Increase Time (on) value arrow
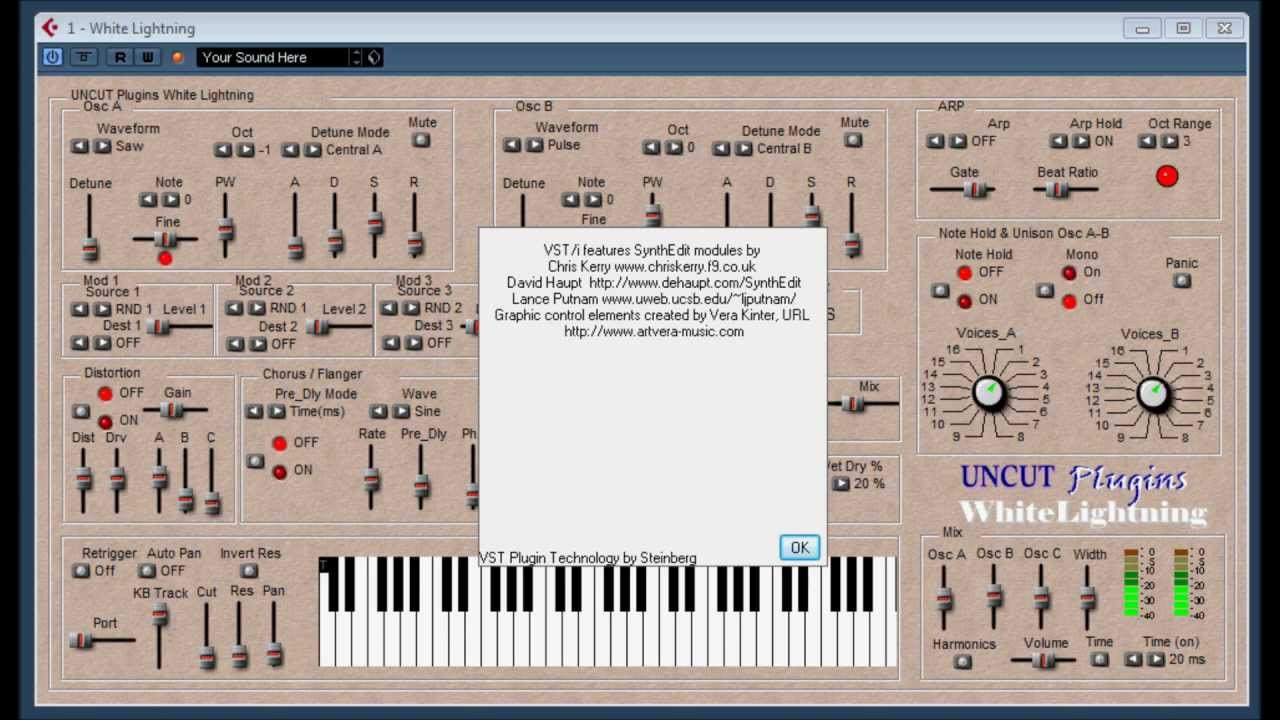 pyautogui.click(x=1156, y=659)
